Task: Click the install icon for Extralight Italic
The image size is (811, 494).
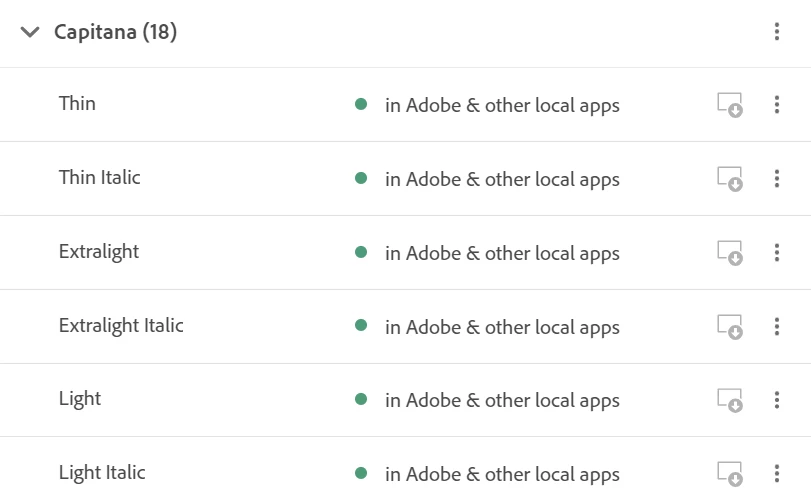Action: point(730,327)
